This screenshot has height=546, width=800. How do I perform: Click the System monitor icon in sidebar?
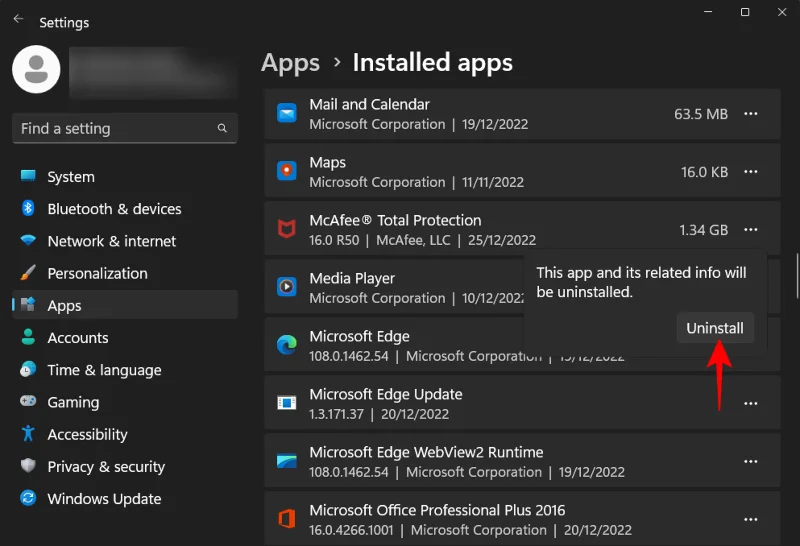(28, 176)
